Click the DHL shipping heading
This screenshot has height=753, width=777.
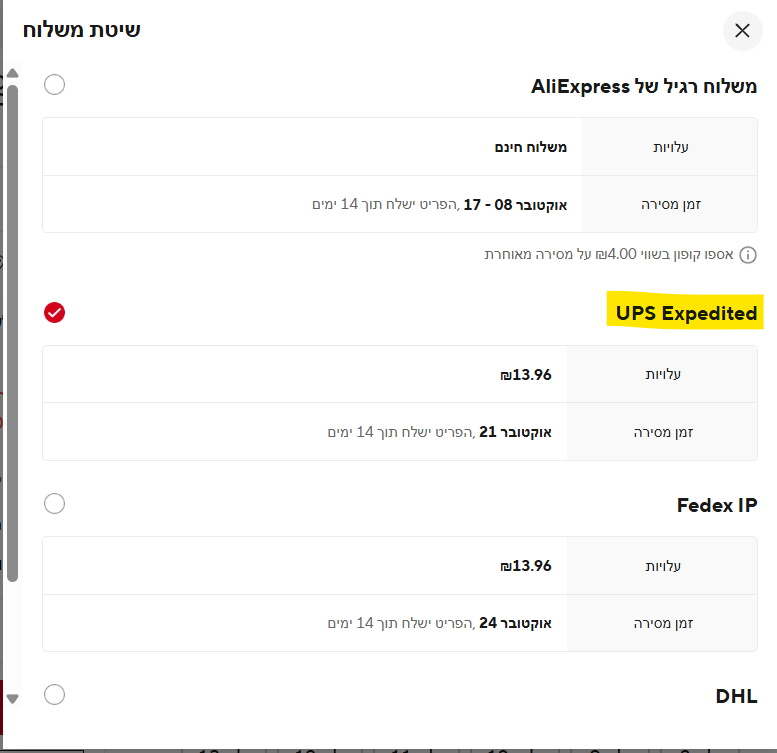(736, 696)
